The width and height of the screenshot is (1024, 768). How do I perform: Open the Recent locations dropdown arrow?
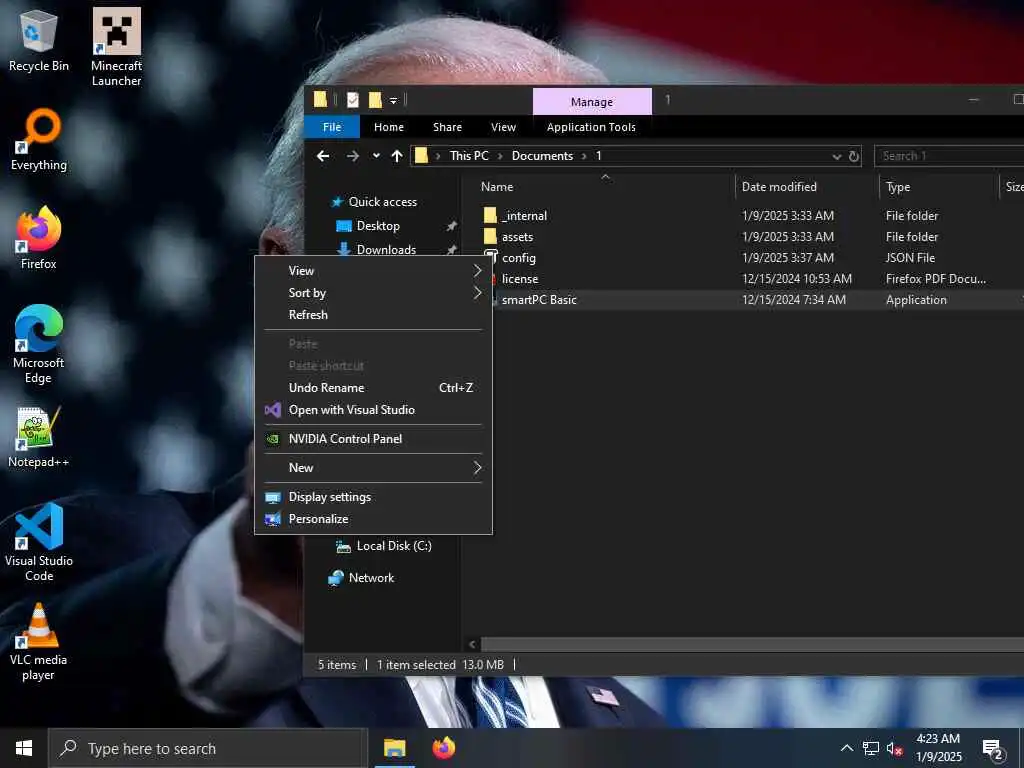376,156
